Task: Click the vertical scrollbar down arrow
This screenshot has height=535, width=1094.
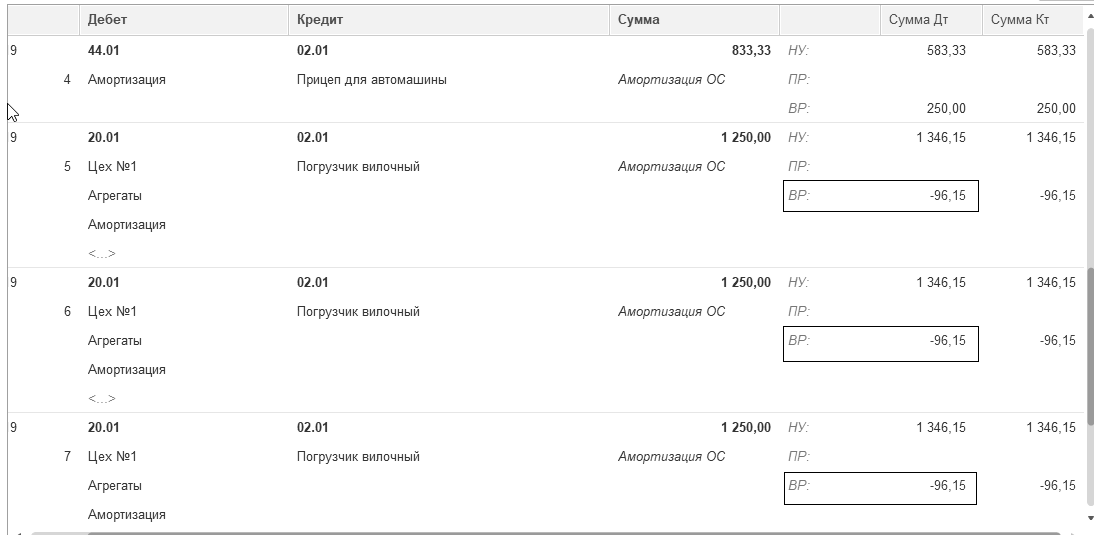Action: [x=1089, y=518]
